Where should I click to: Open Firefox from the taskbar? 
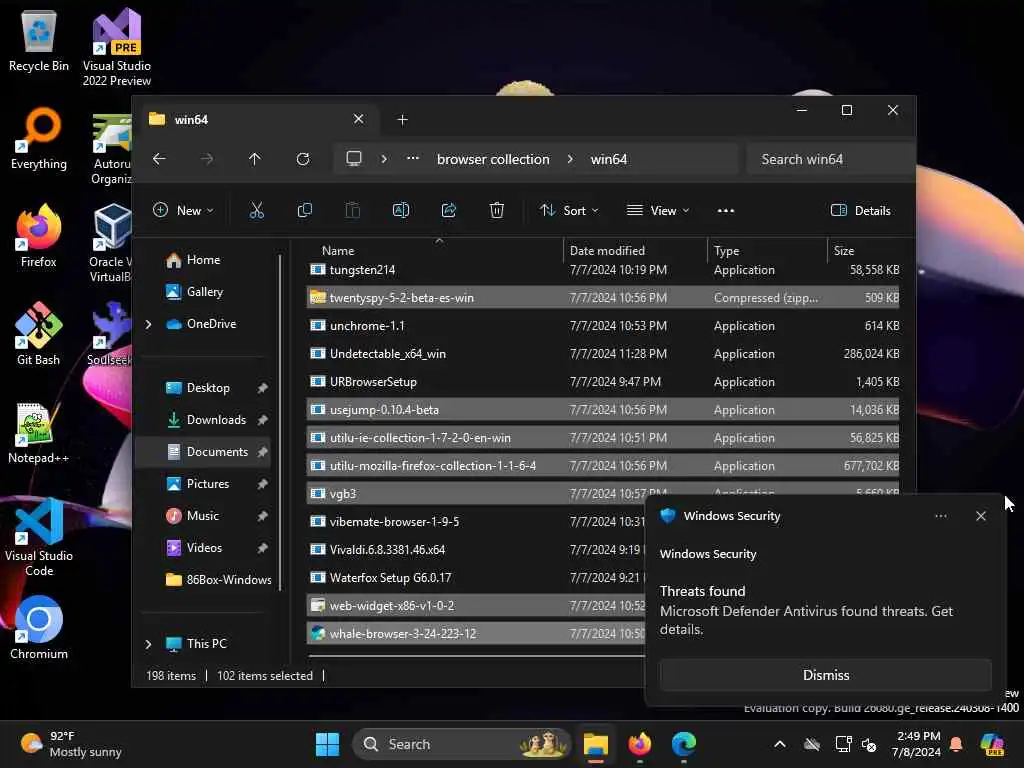640,744
